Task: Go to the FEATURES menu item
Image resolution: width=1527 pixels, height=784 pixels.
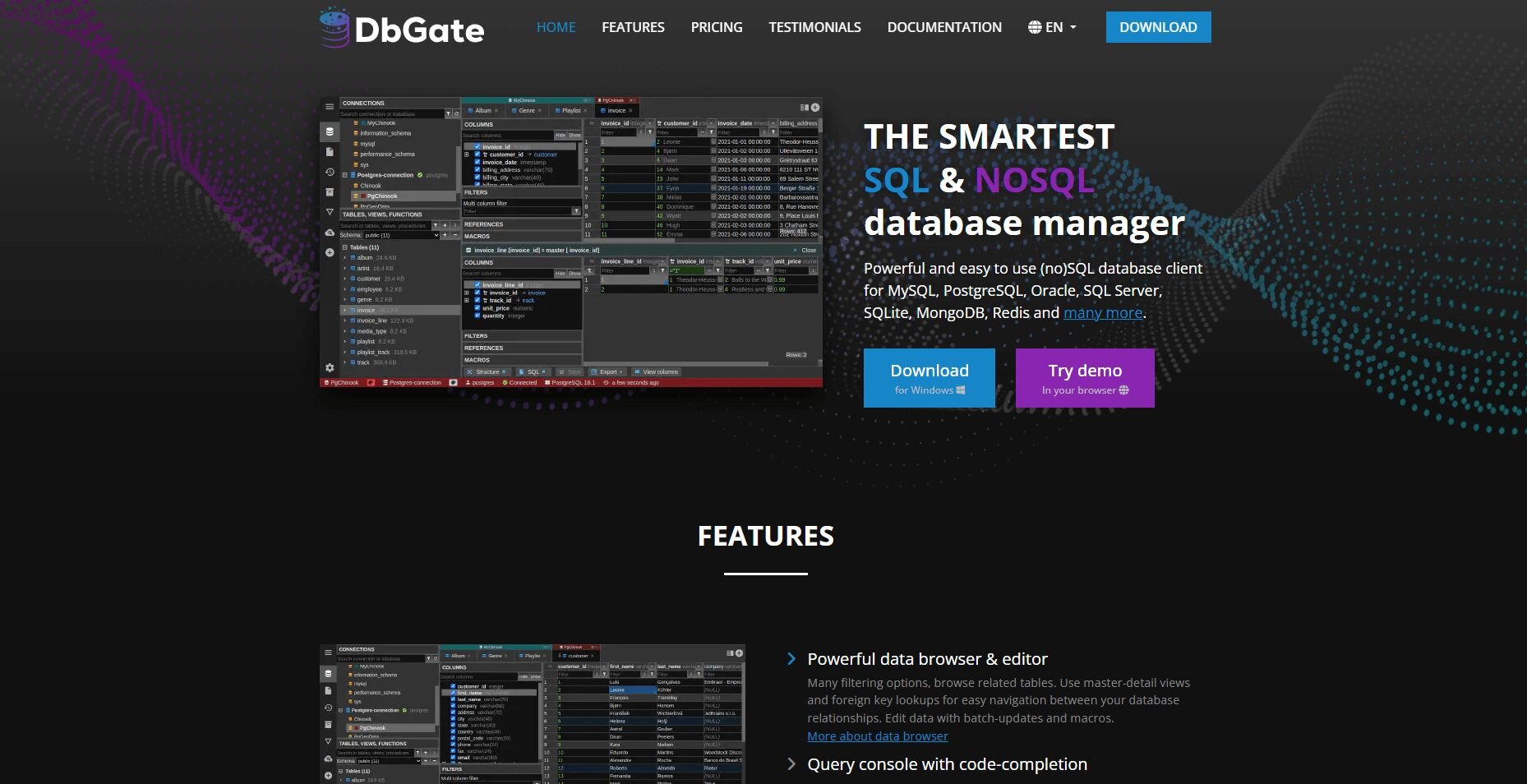Action: (633, 27)
